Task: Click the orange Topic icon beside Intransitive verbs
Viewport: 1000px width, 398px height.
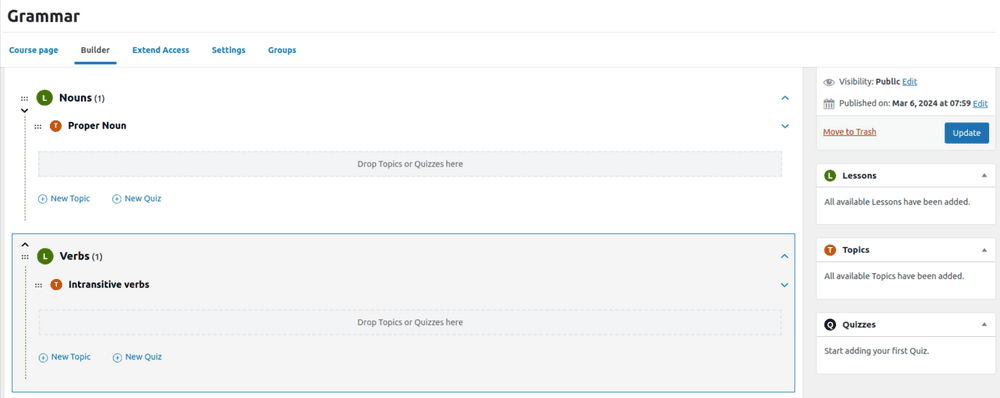Action: click(x=56, y=284)
